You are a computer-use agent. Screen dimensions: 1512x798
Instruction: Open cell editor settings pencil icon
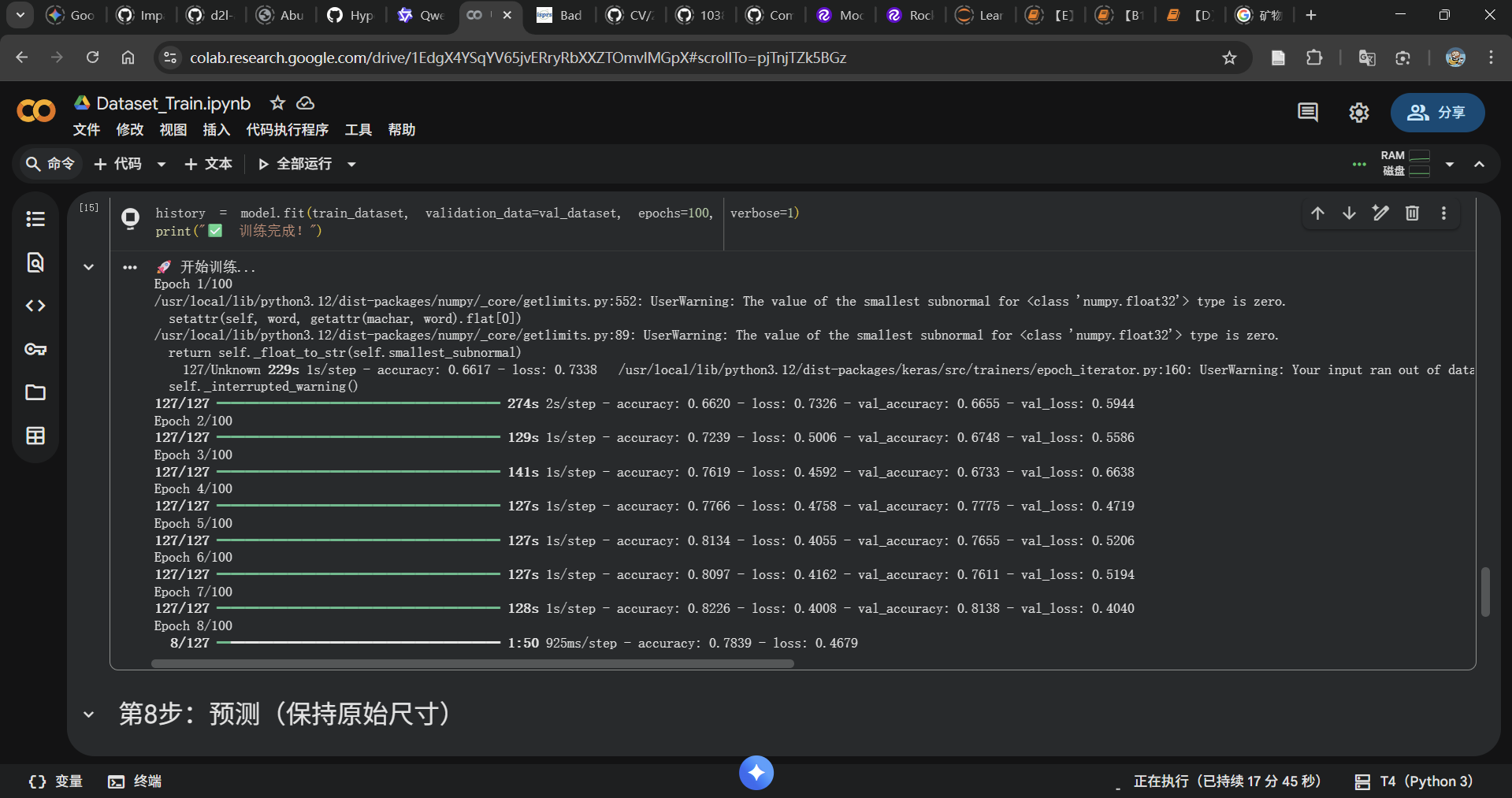click(x=1380, y=213)
